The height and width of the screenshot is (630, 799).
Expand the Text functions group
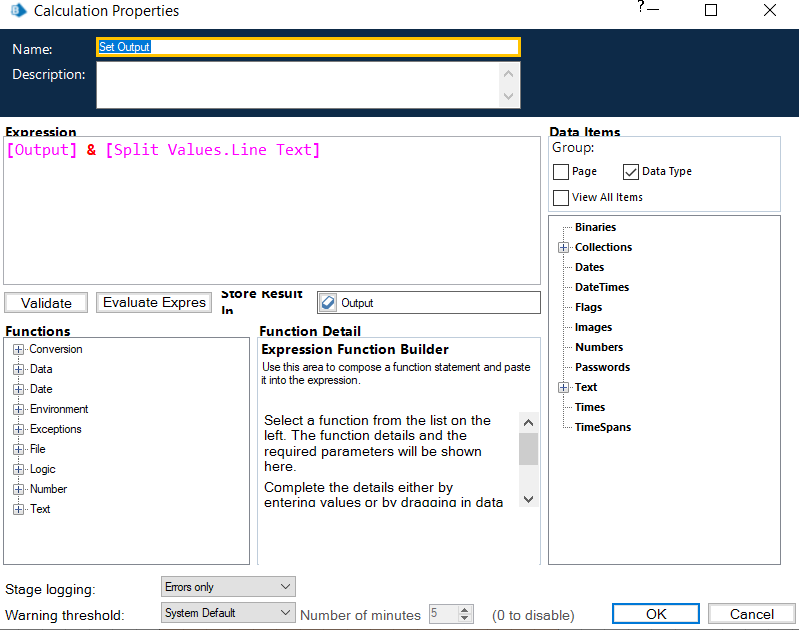[x=18, y=509]
